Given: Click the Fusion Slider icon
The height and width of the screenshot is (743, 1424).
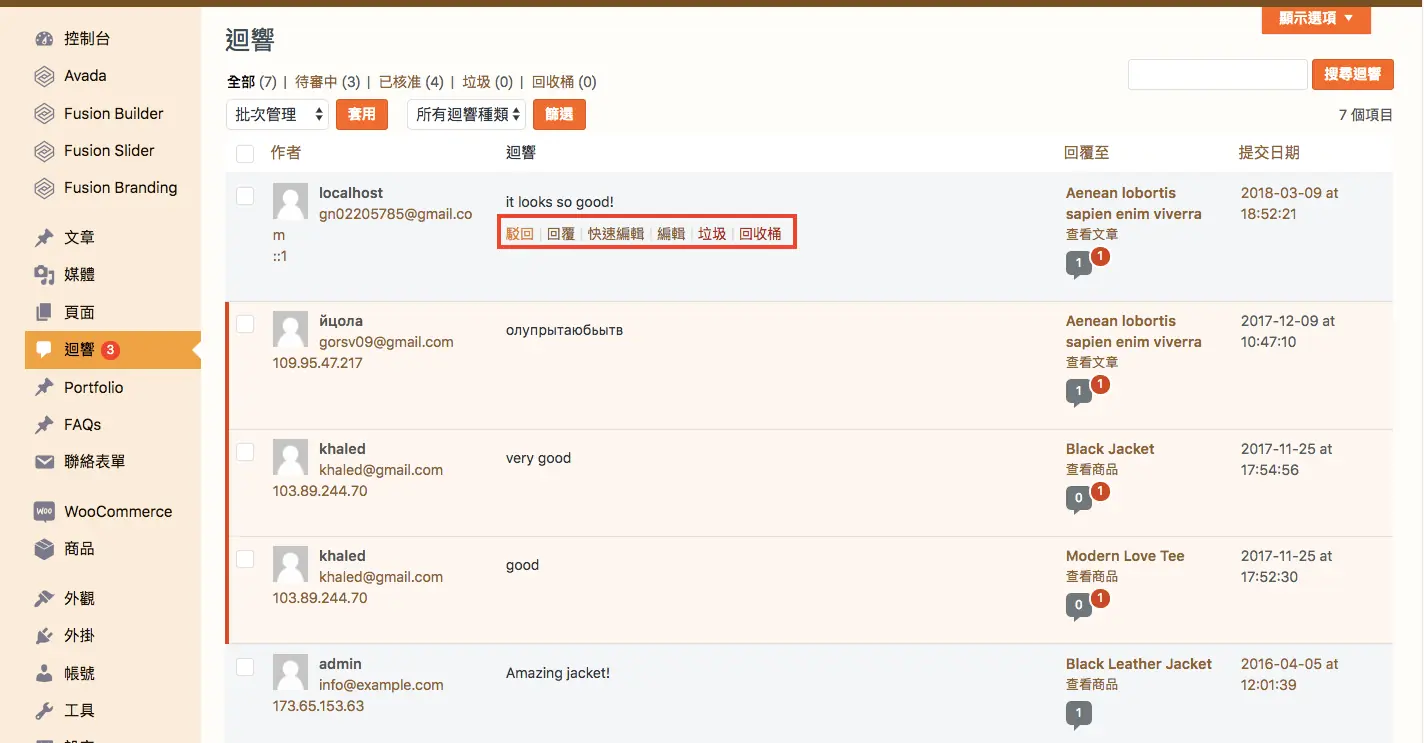Looking at the screenshot, I should pyautogui.click(x=44, y=151).
